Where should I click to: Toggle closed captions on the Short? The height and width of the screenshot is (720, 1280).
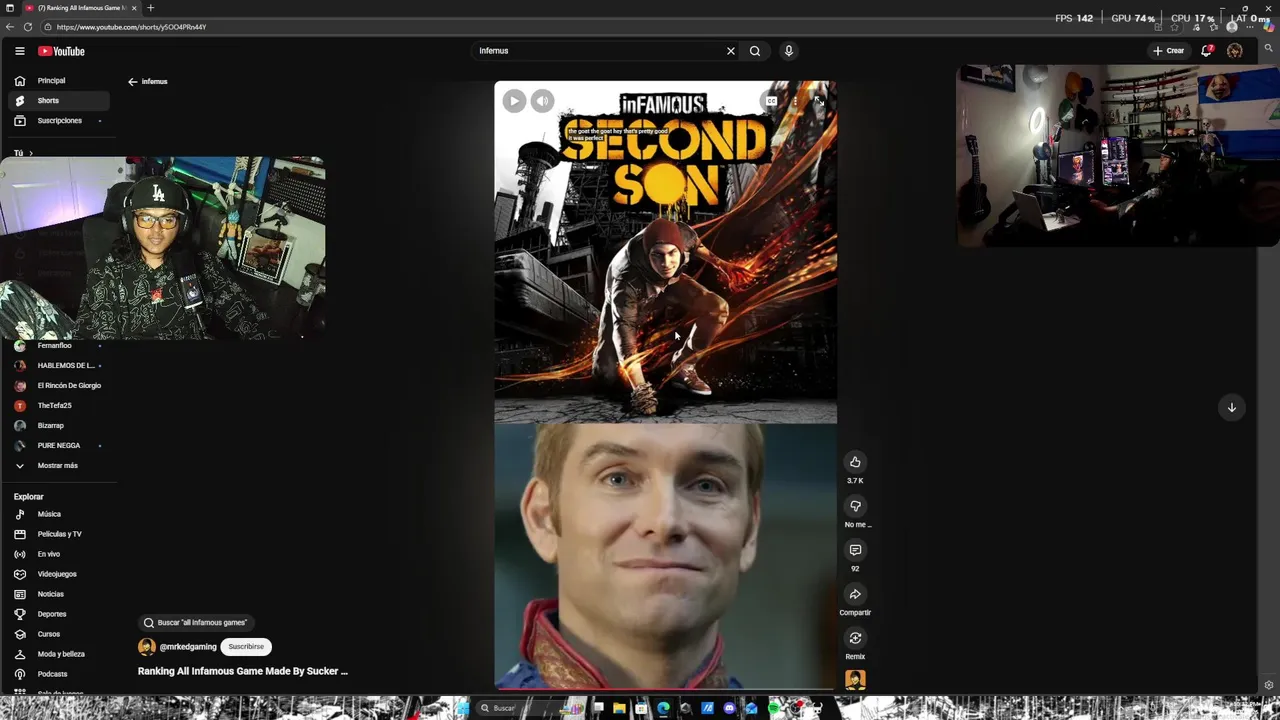771,101
